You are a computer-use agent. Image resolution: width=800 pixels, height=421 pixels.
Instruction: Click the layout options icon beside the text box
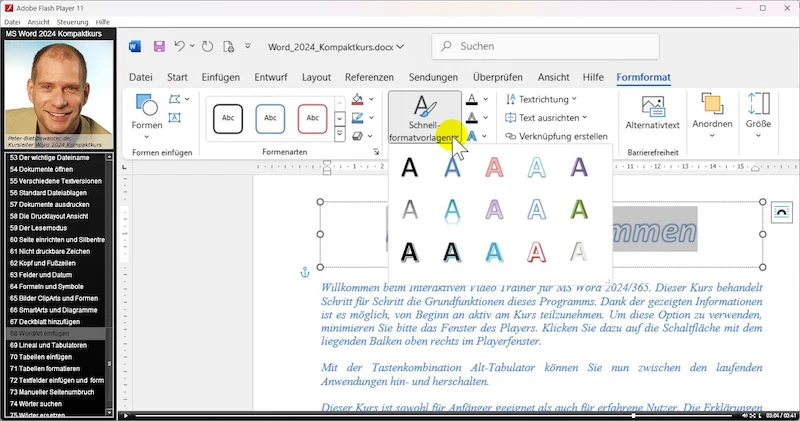[782, 212]
